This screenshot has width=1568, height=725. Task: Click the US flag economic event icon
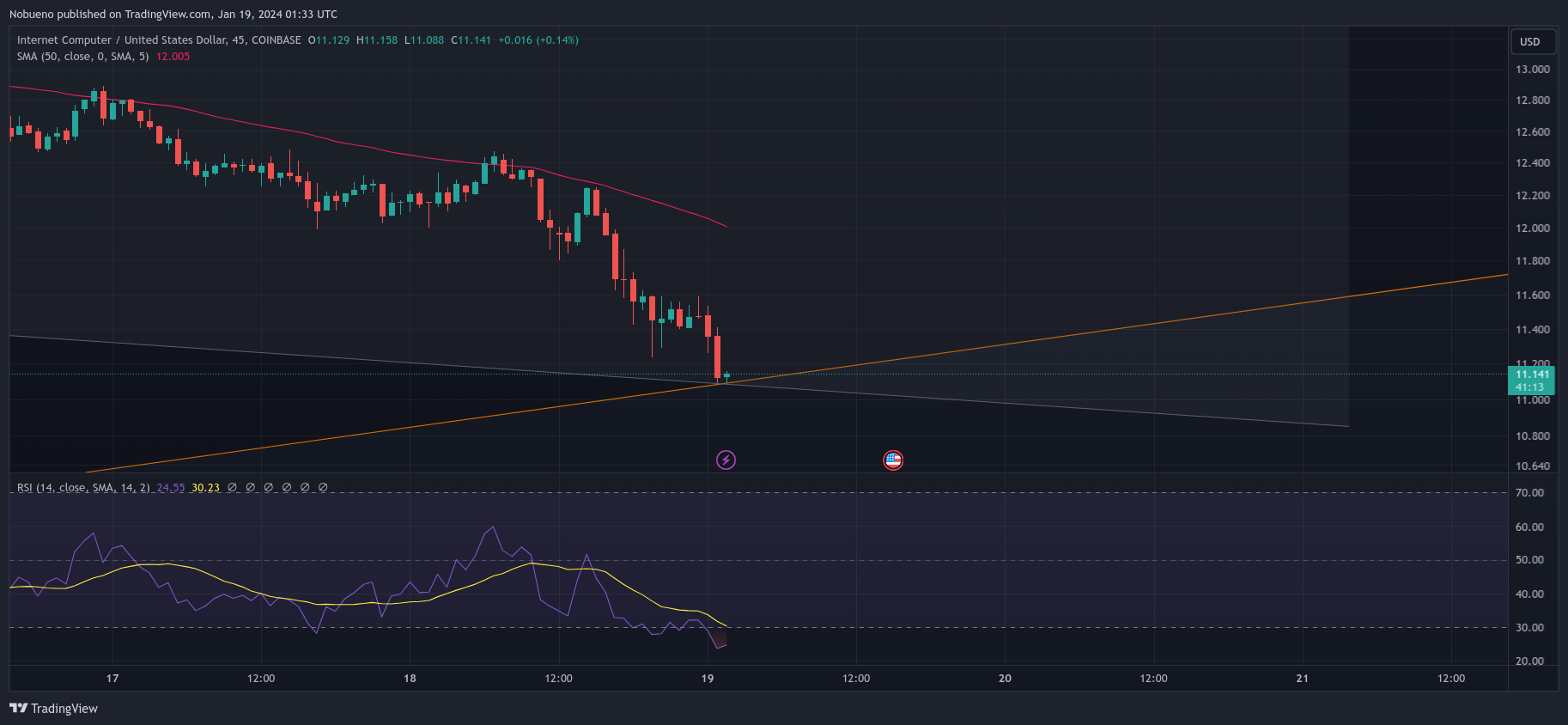[x=893, y=460]
